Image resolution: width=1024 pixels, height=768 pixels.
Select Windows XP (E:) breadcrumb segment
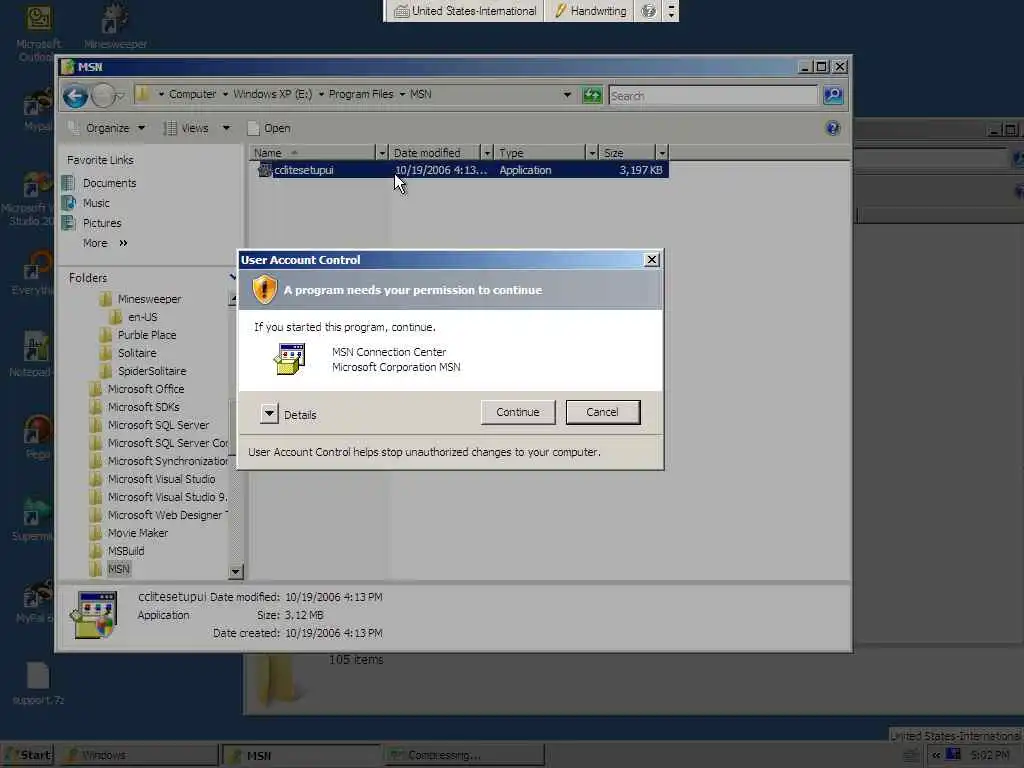pos(272,94)
